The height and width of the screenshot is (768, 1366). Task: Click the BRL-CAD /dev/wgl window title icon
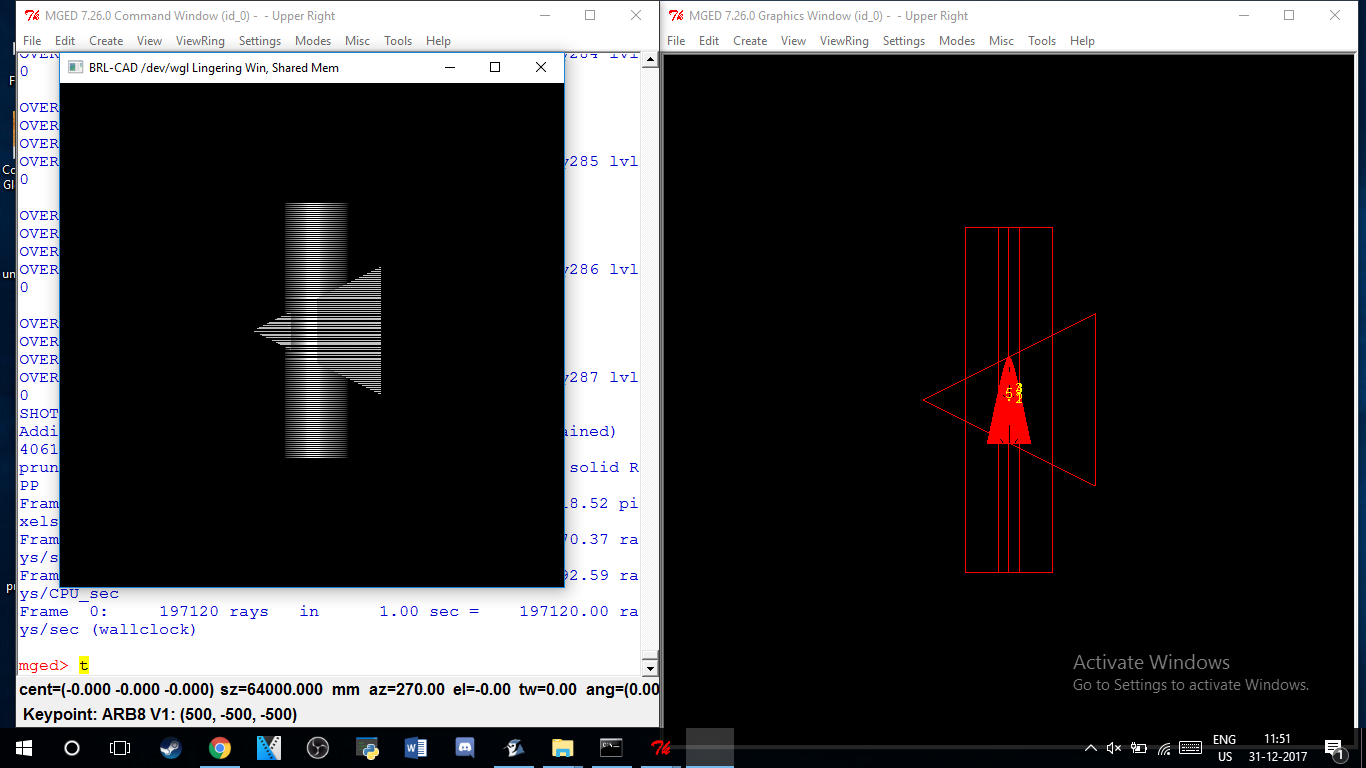pyautogui.click(x=75, y=67)
